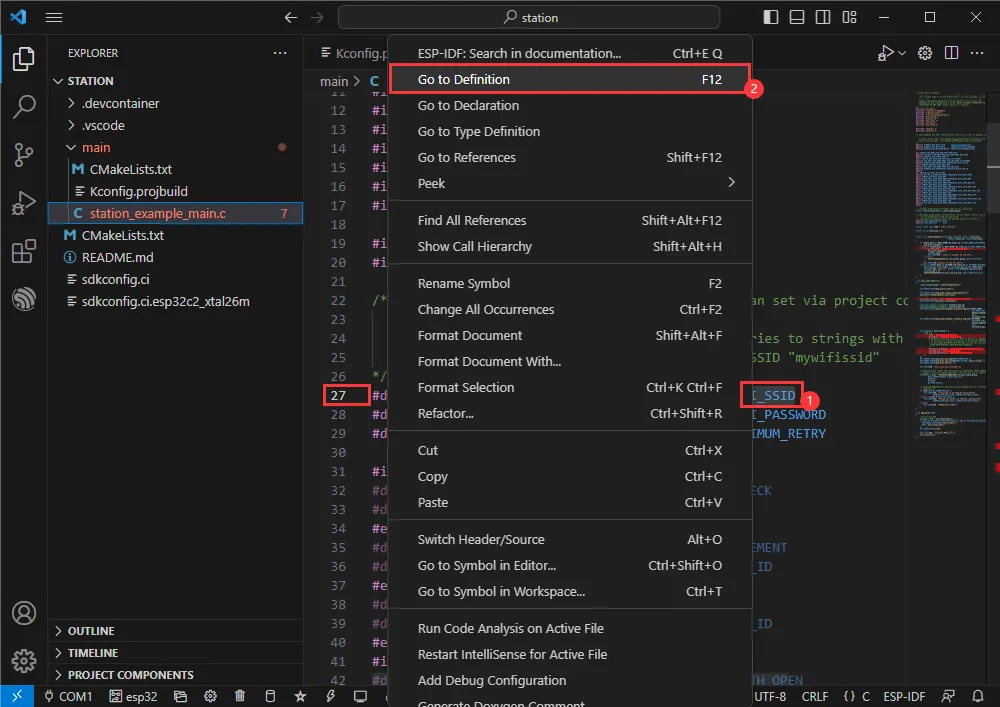Launch ESP-IDF monitor with the screen icon

coord(360,695)
